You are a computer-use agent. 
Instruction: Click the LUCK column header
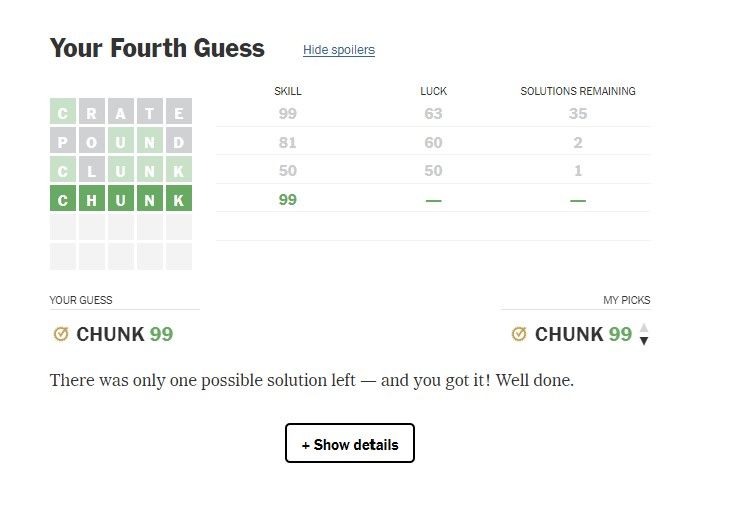click(x=433, y=91)
